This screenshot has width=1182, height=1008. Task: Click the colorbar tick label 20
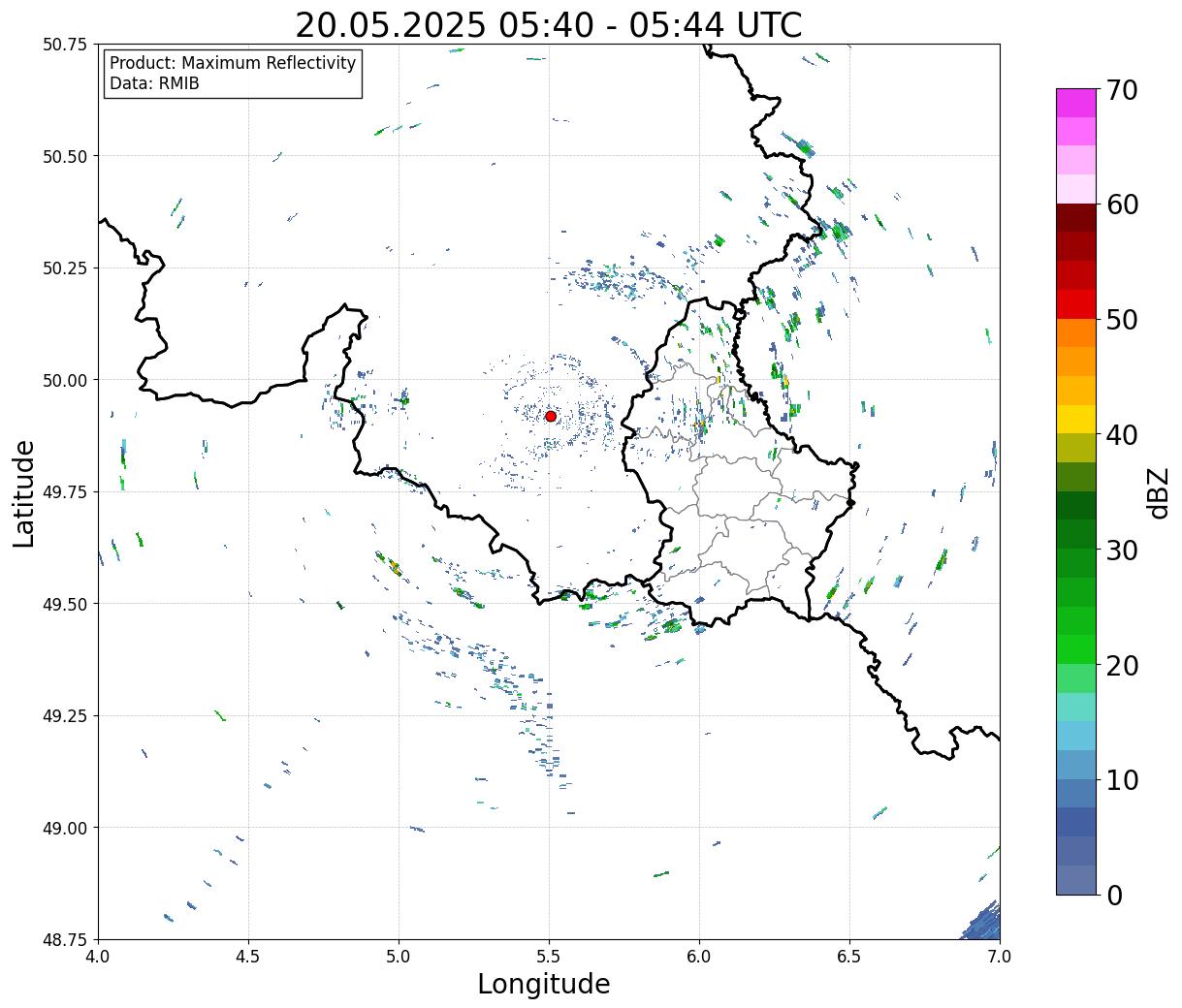point(1122,665)
